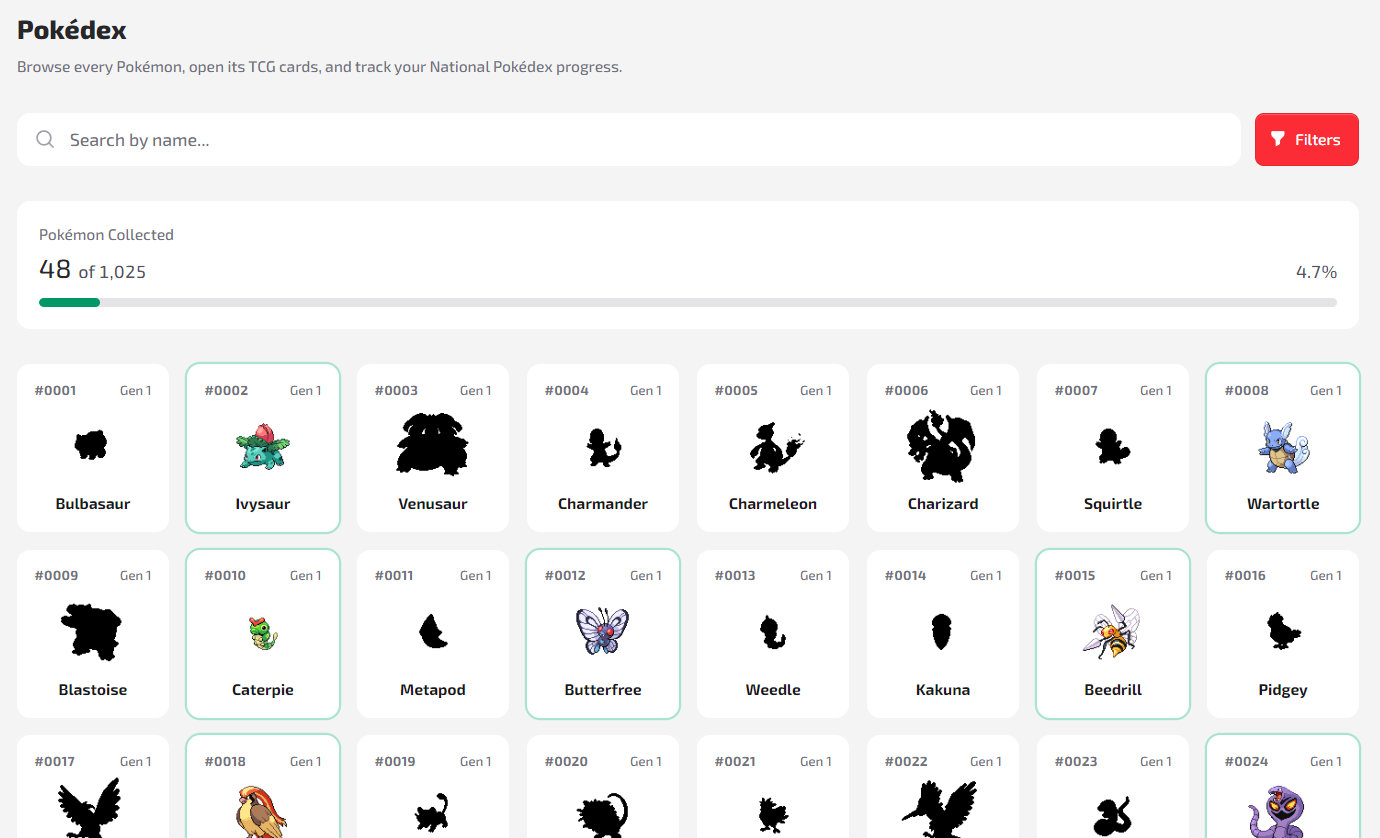Image resolution: width=1380 pixels, height=838 pixels.
Task: Click Gen 1 tag on Charmander card
Action: (x=645, y=390)
